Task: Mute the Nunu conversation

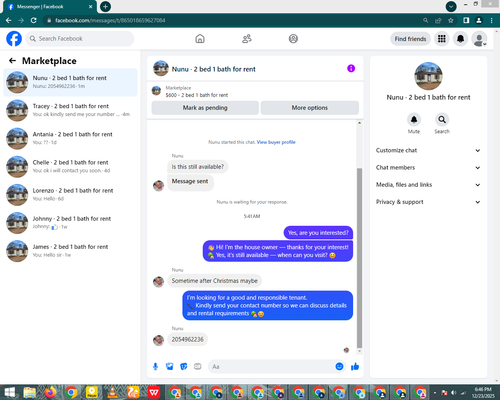Action: click(x=414, y=120)
